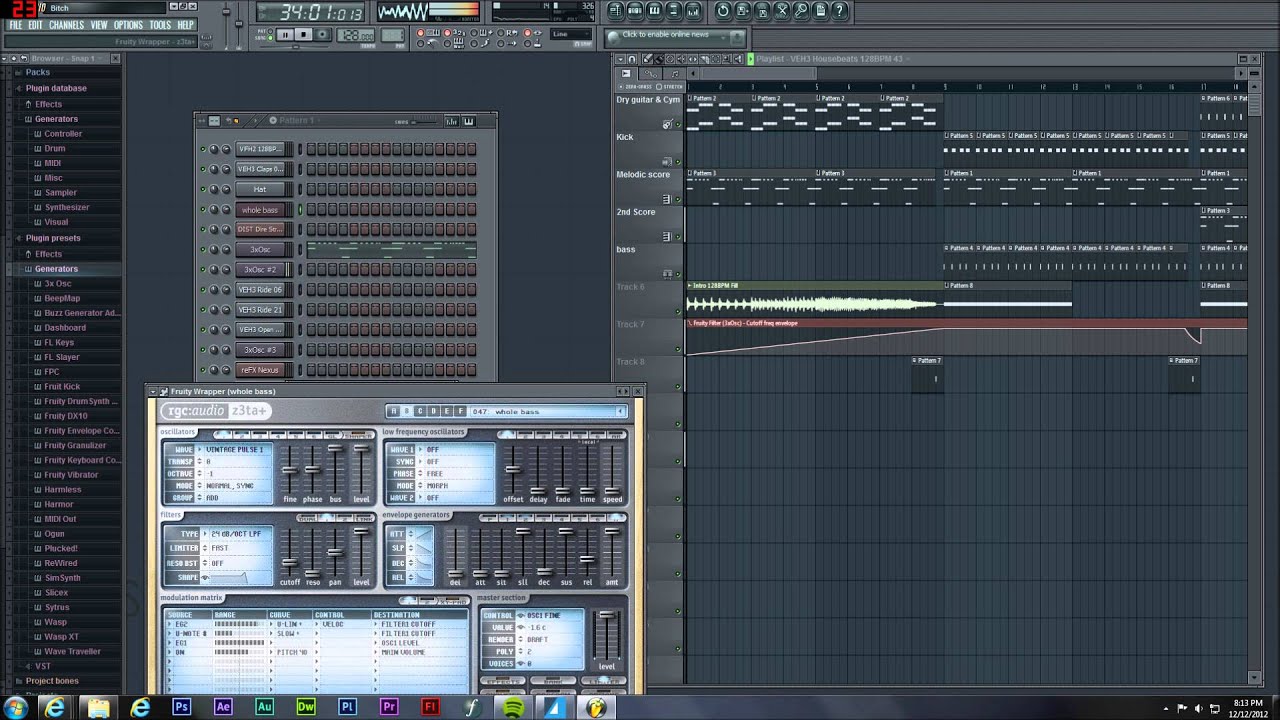Open the VIEW menu
The image size is (1280, 720).
(99, 25)
